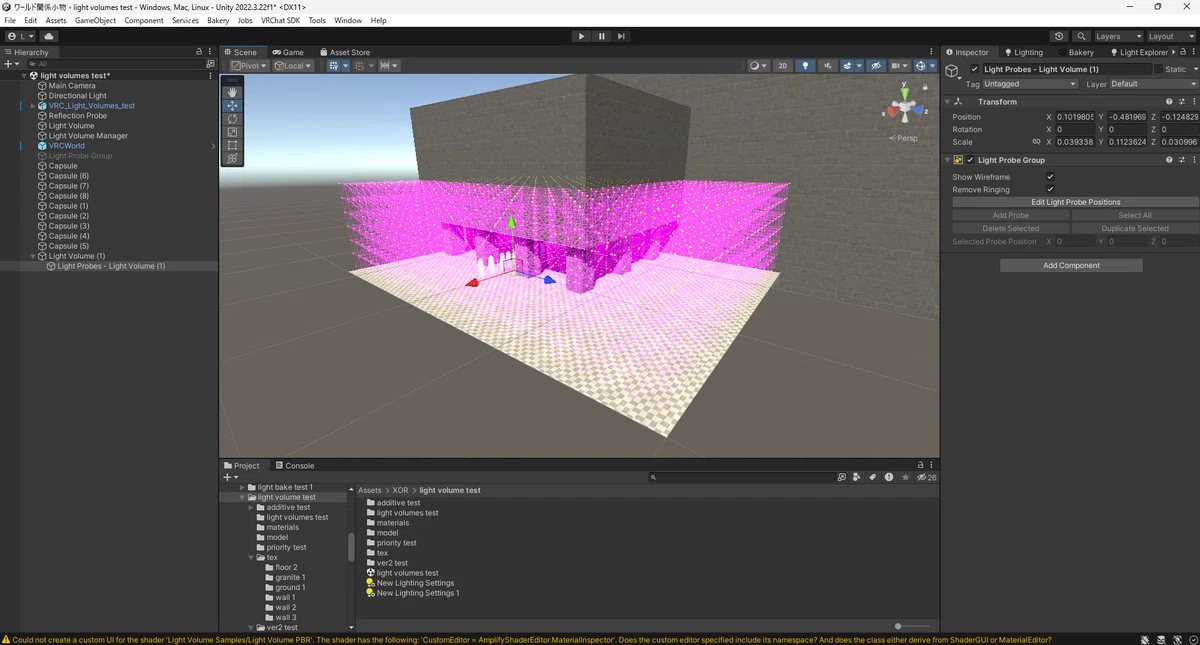Select the Rect tool
1200x645 pixels.
pos(232,145)
